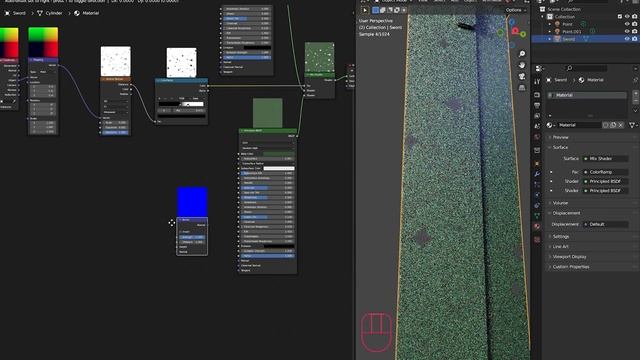This screenshot has width=640, height=360.
Task: Click the Base Color green swatch
Action: [279, 154]
